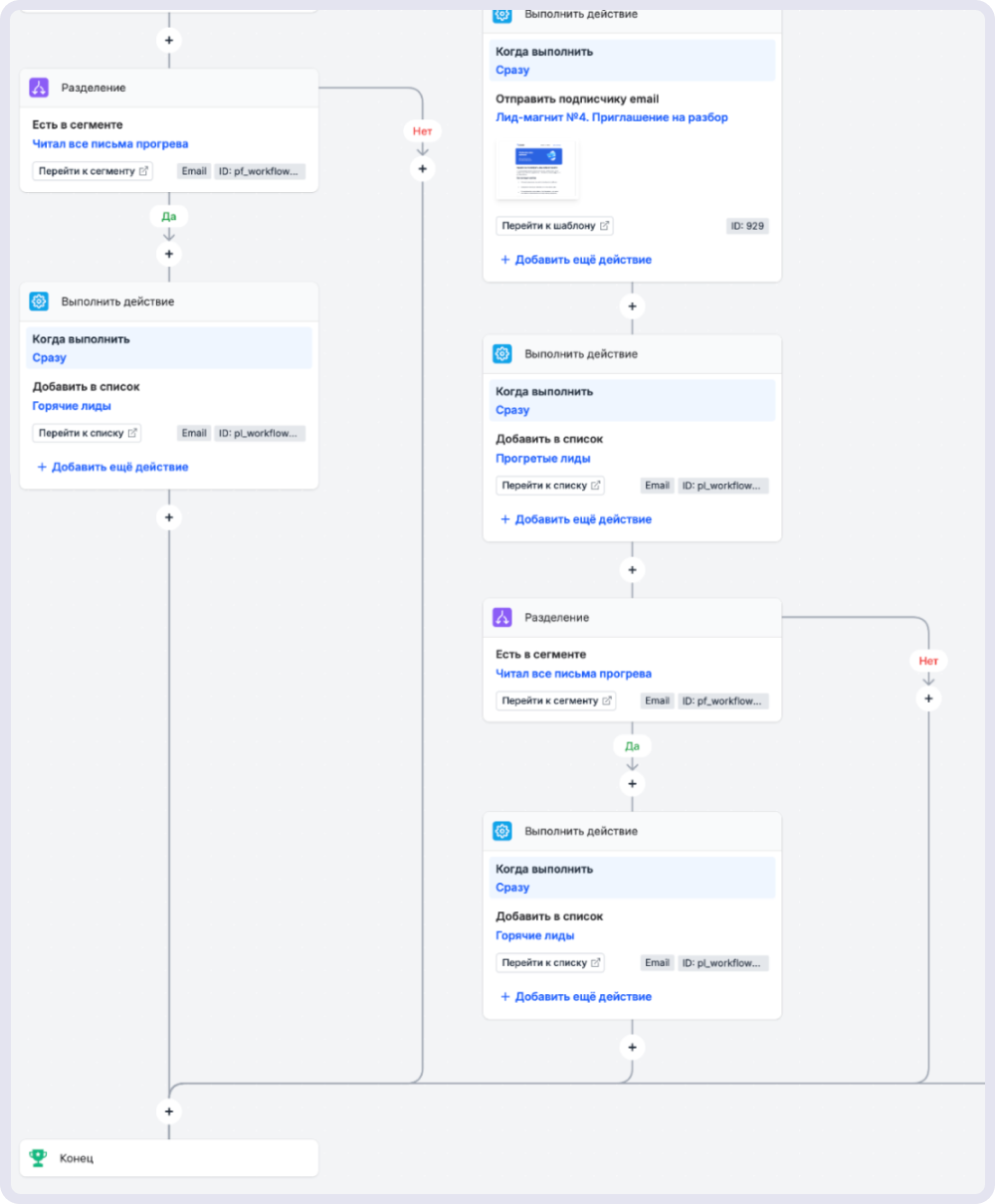Click Сразу in the Прогретые лиды card
Viewport: 995px width, 1204px height.
(x=512, y=410)
